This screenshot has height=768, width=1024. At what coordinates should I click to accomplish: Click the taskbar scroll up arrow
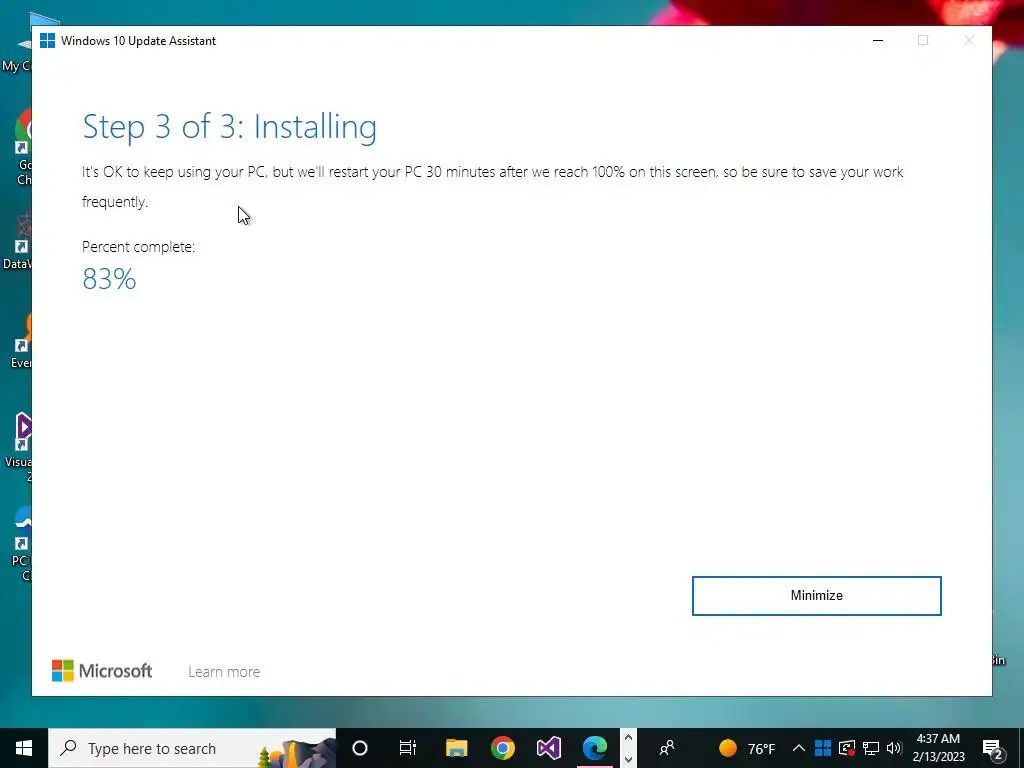(628, 737)
